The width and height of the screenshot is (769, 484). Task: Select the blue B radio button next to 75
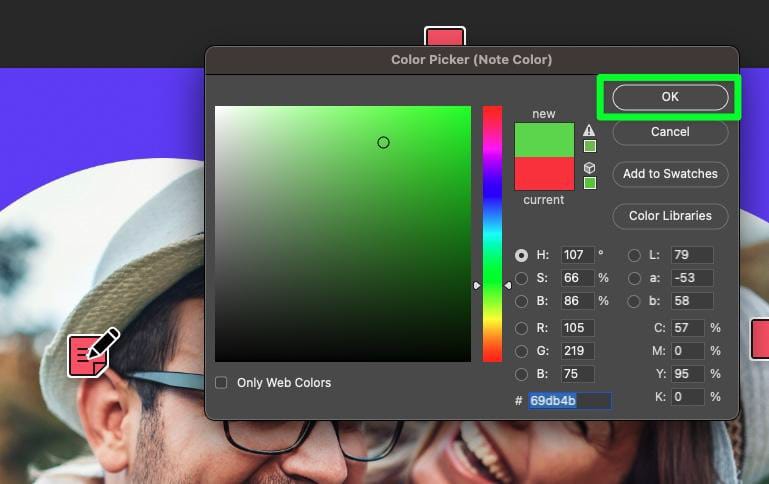(x=521, y=375)
